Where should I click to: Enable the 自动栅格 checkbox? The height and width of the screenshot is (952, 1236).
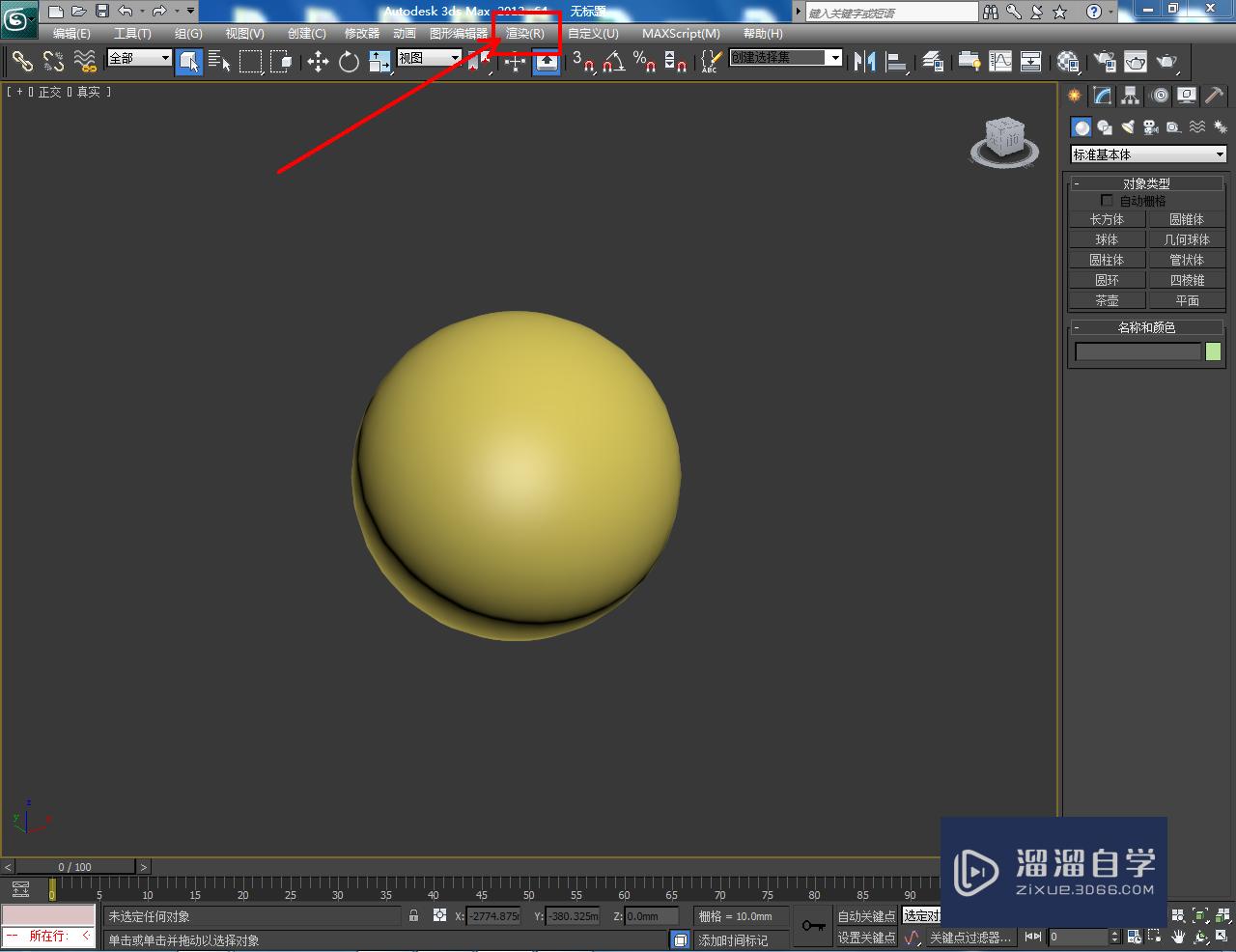tap(1107, 201)
